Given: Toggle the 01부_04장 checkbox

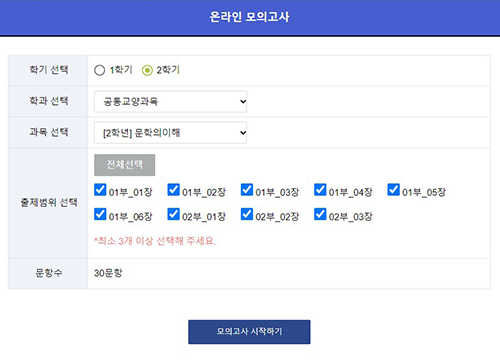Looking at the screenshot, I should click(x=320, y=190).
